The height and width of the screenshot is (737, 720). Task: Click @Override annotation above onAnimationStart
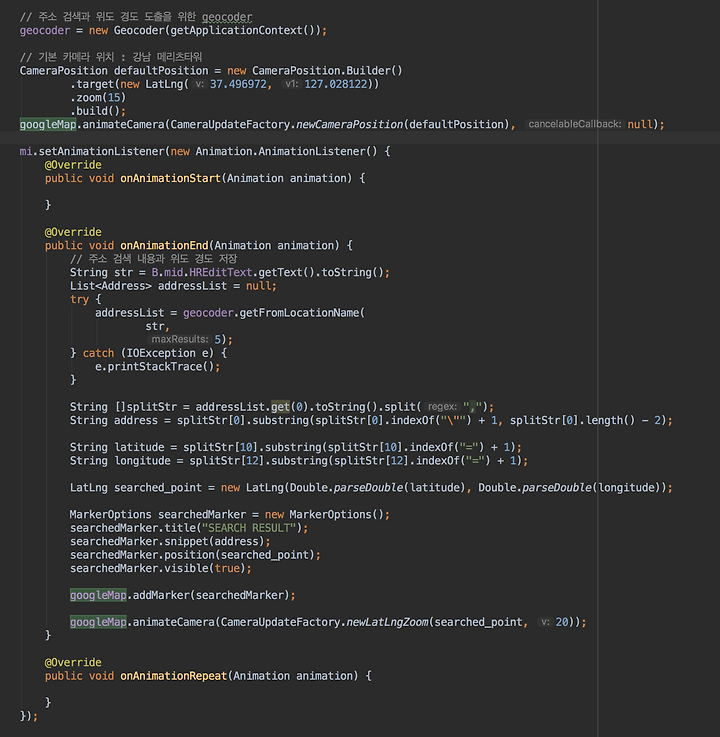pos(73,165)
